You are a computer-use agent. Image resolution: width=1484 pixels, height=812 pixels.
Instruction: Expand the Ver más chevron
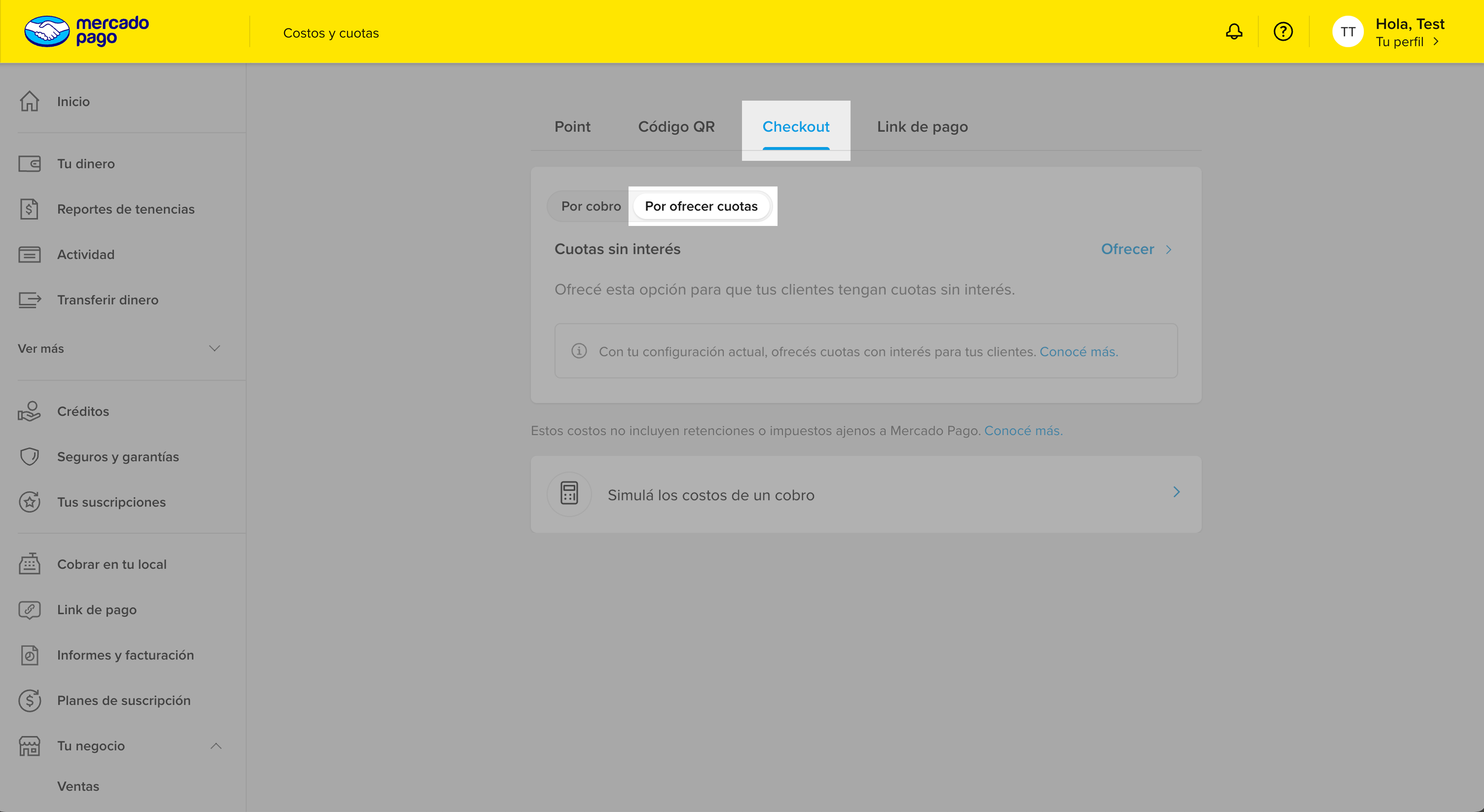pyautogui.click(x=215, y=349)
